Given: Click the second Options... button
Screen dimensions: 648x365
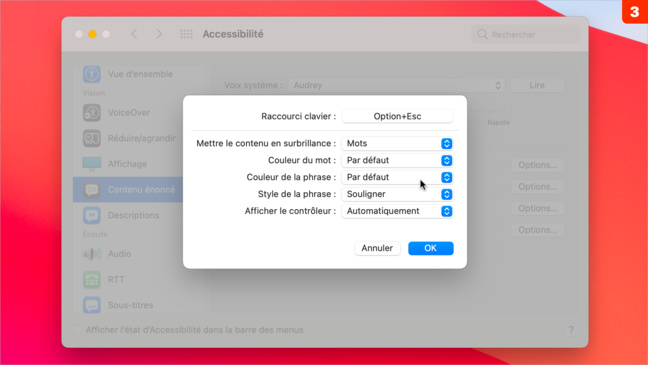Looking at the screenshot, I should coord(538,186).
